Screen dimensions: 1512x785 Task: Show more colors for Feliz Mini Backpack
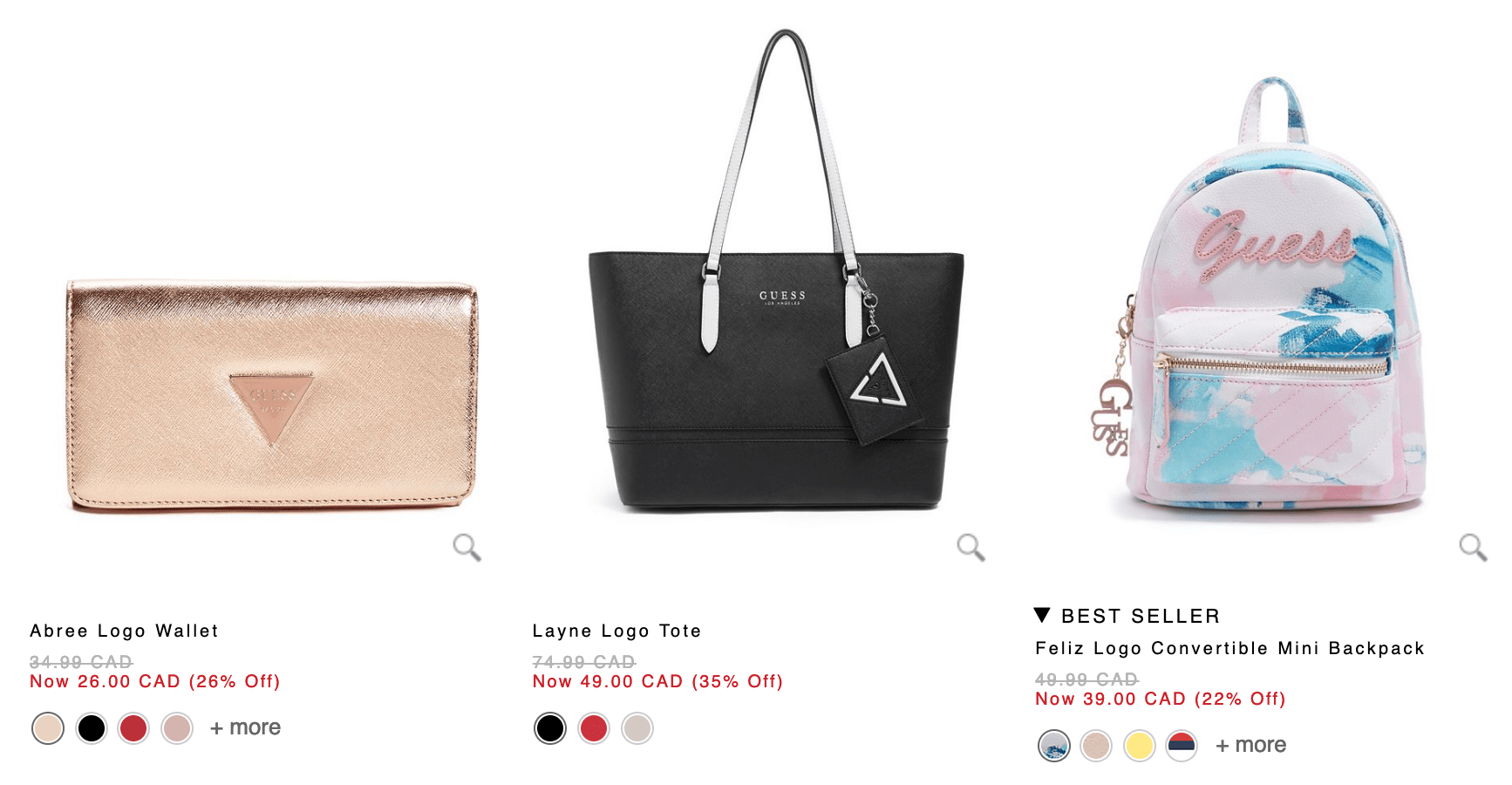click(x=1250, y=745)
